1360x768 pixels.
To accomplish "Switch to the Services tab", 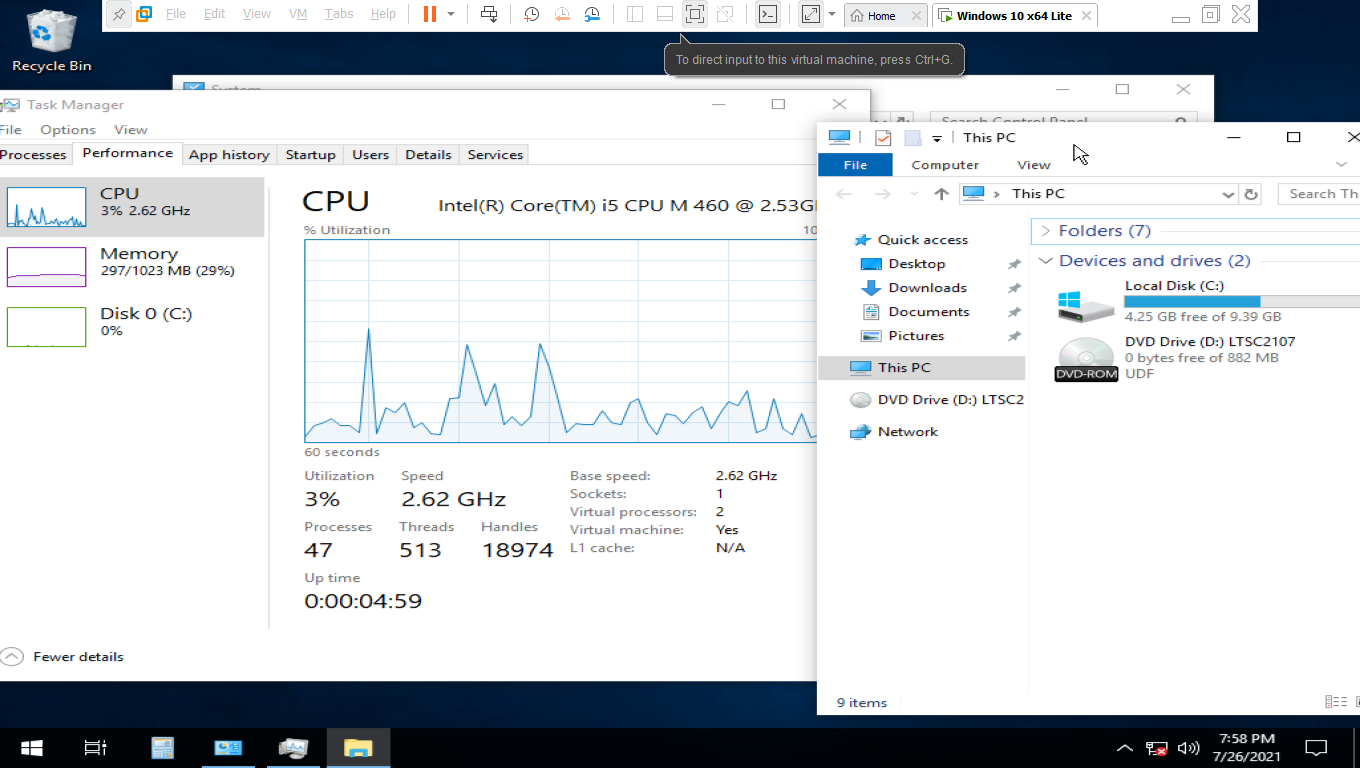I will pyautogui.click(x=495, y=155).
